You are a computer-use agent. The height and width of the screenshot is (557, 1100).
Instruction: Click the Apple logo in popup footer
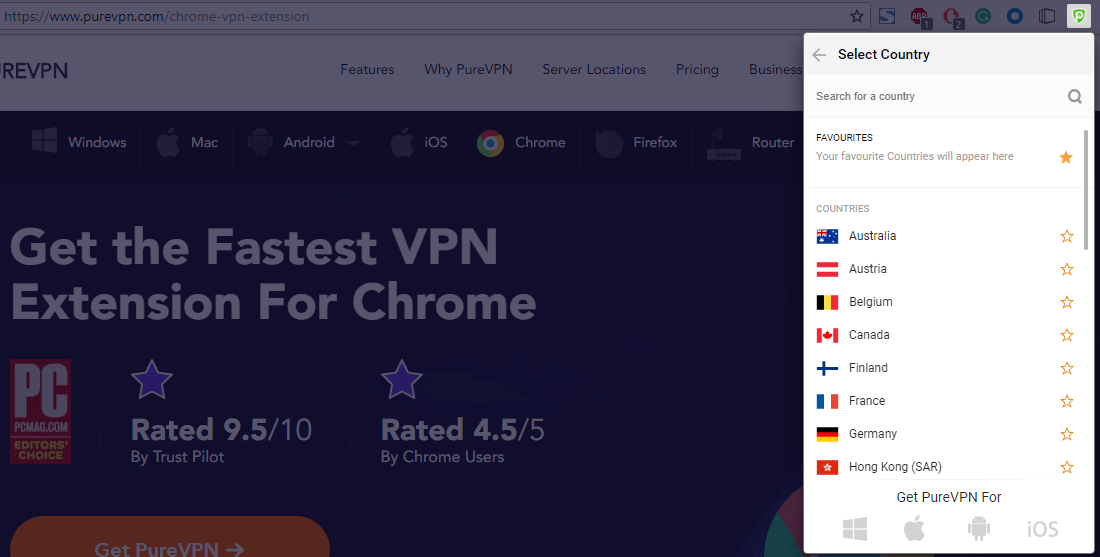(x=914, y=528)
